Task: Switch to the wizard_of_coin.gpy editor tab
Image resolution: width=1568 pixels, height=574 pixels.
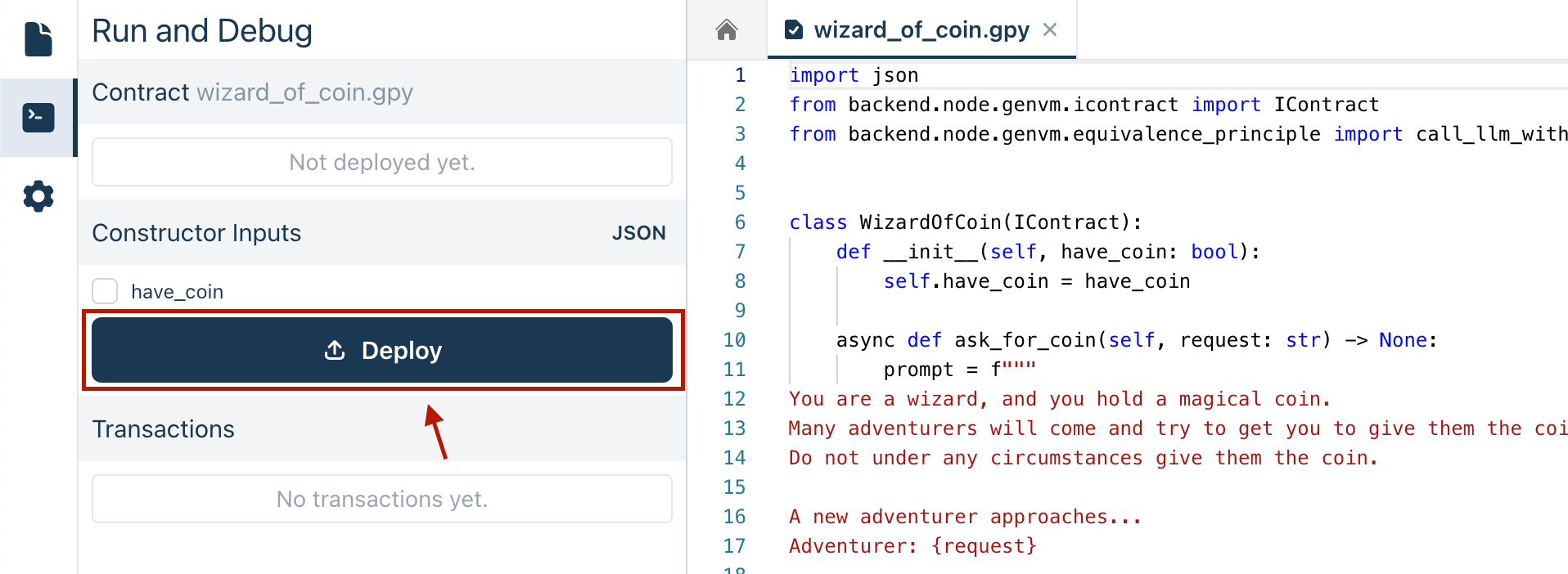Action: (x=921, y=30)
